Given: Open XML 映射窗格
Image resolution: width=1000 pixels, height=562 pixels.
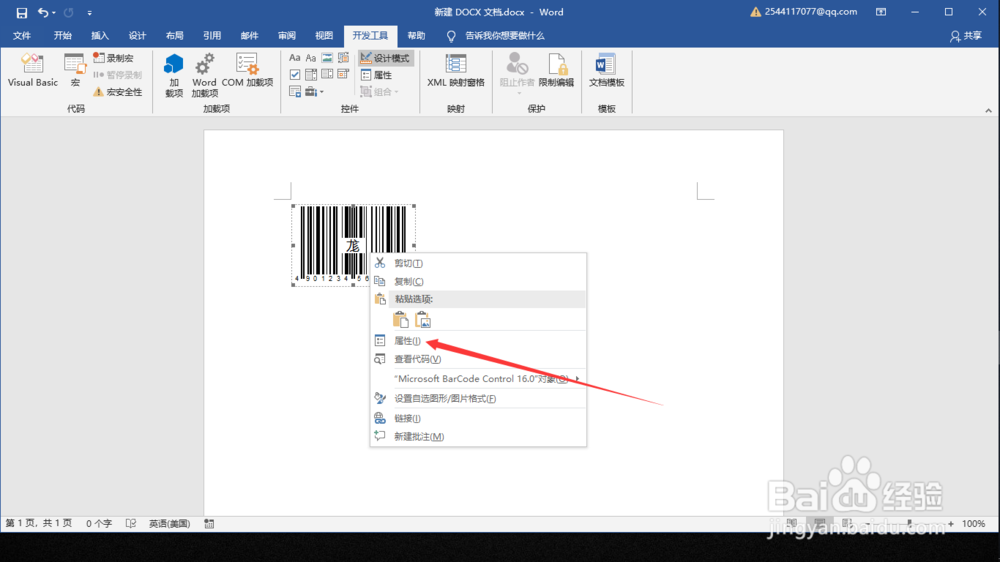Looking at the screenshot, I should click(x=455, y=70).
